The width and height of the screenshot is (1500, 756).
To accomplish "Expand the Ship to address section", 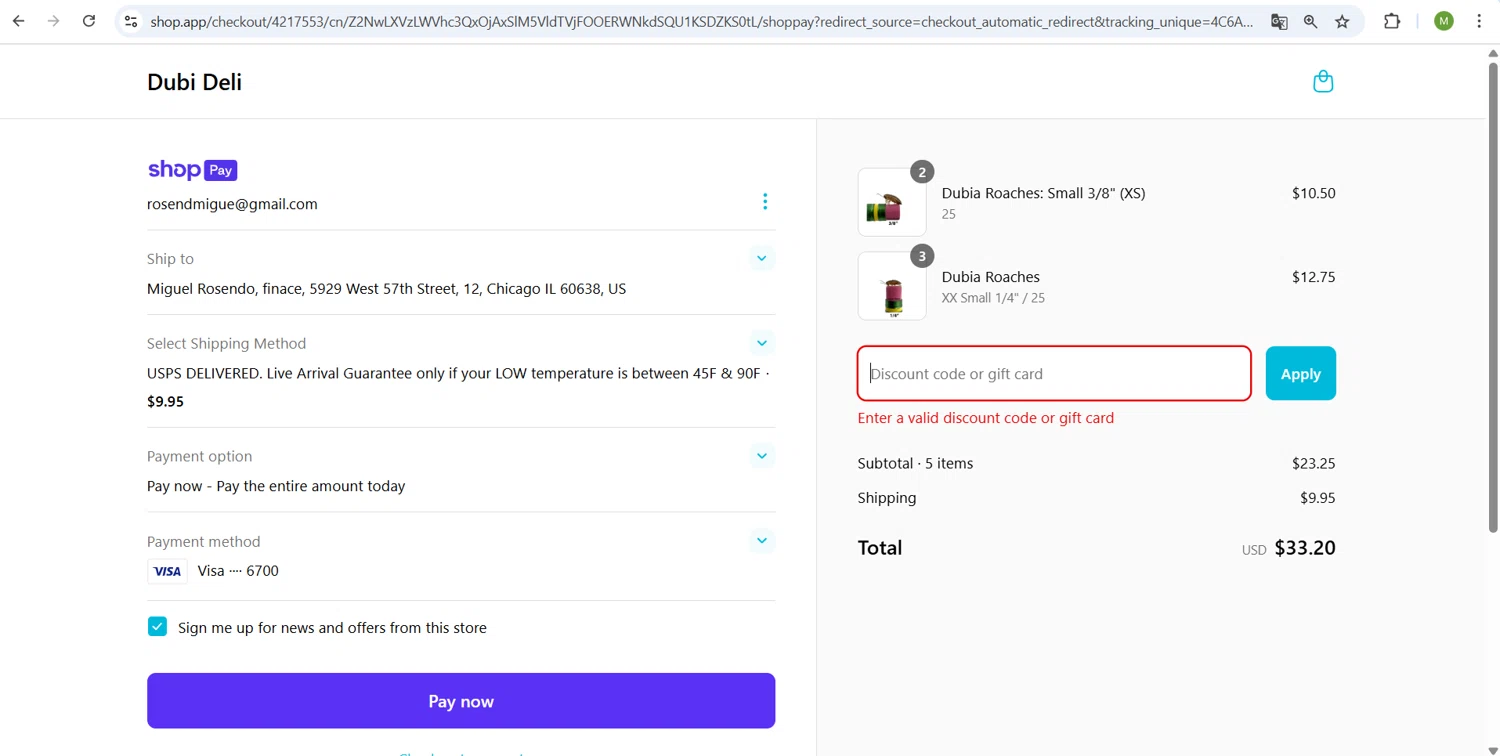I will point(761,259).
